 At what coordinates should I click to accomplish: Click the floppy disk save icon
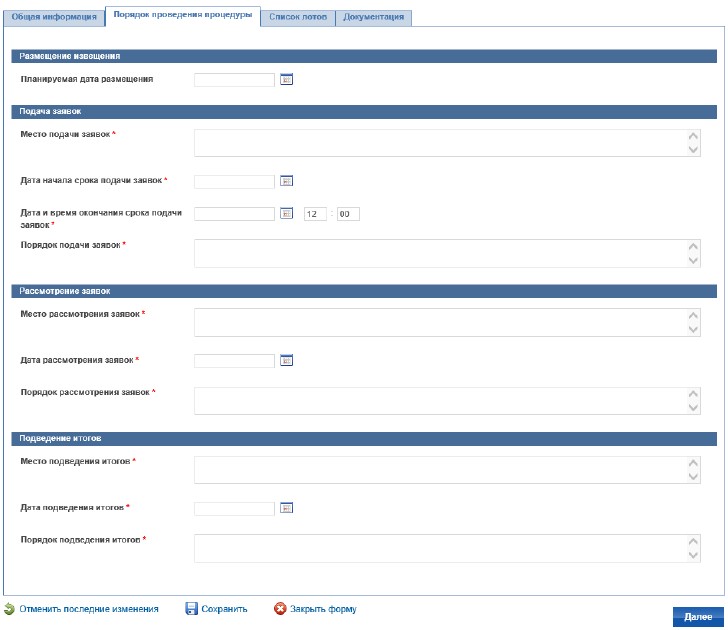coord(191,608)
